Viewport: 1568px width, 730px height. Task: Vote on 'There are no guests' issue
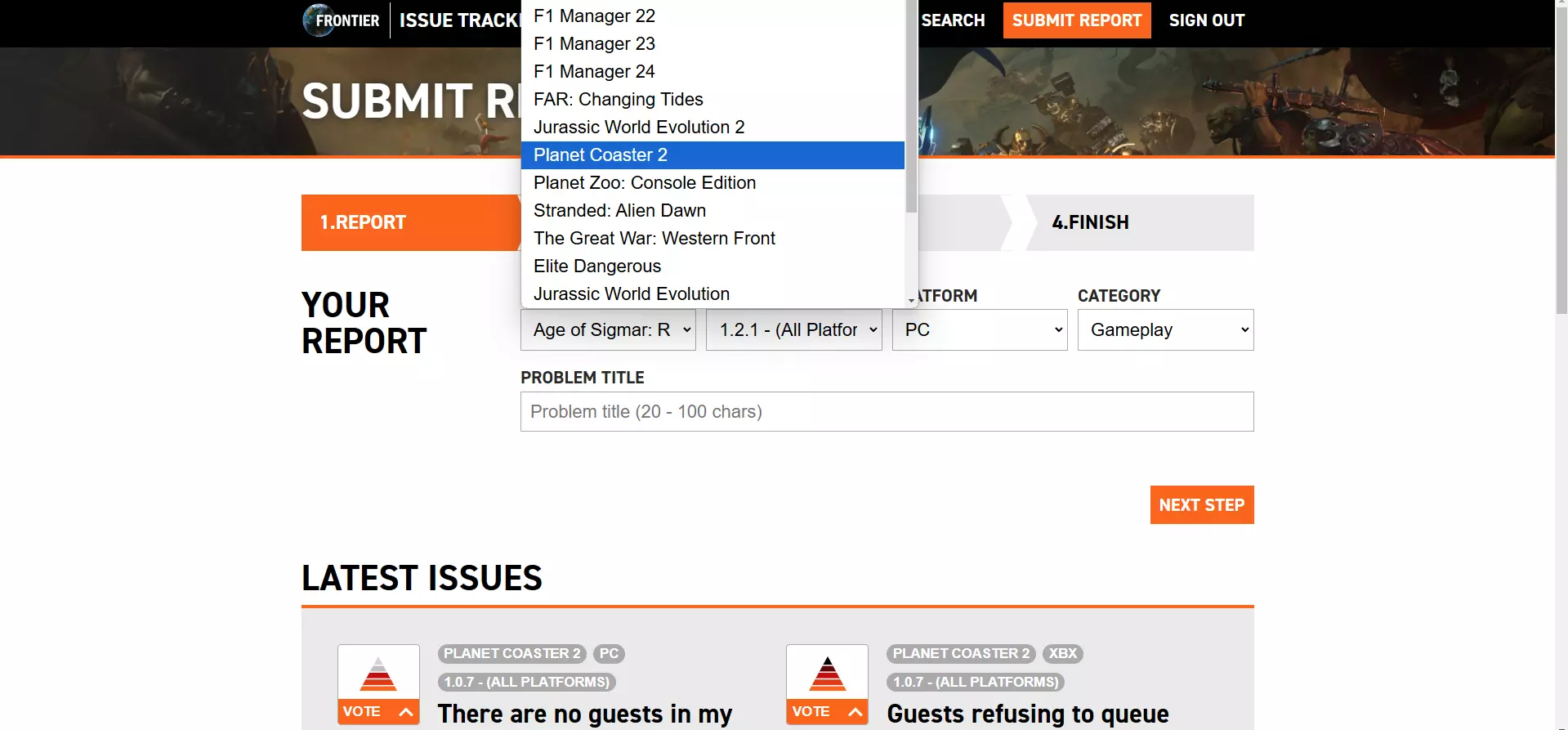coord(378,711)
